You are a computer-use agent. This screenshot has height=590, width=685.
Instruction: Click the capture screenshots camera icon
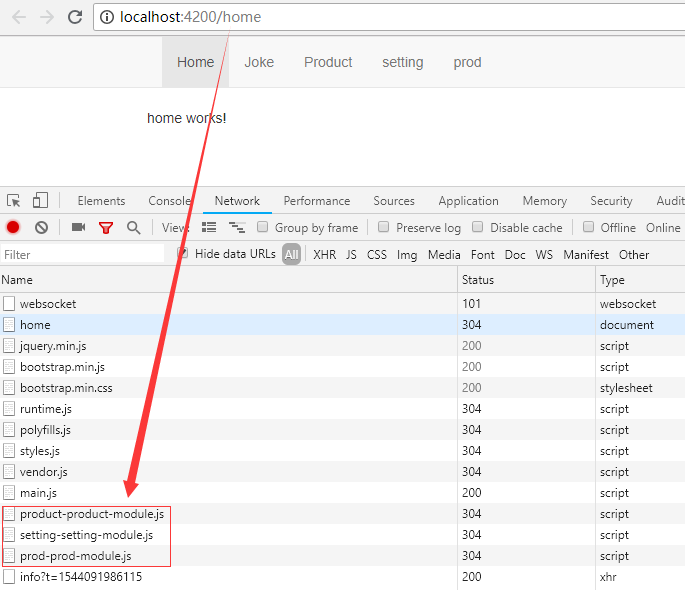tap(78, 228)
